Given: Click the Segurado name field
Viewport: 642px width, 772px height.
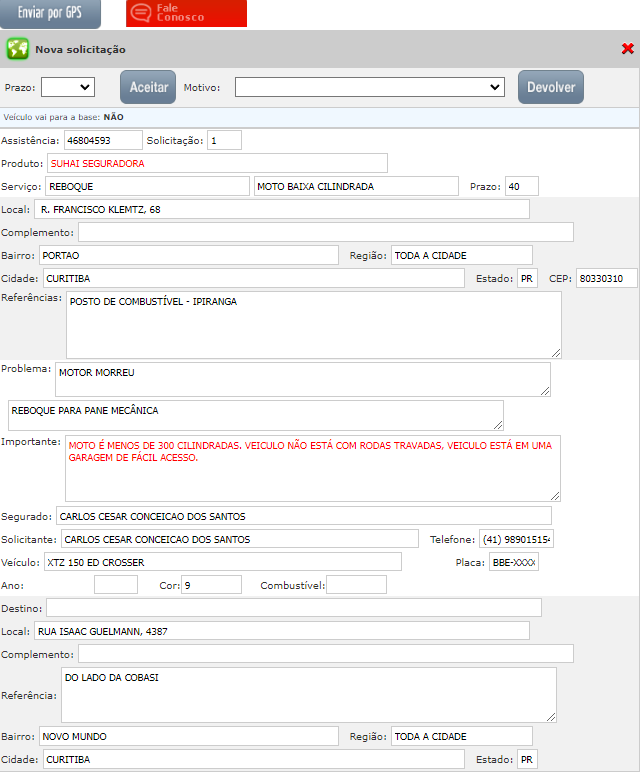Looking at the screenshot, I should coord(304,516).
